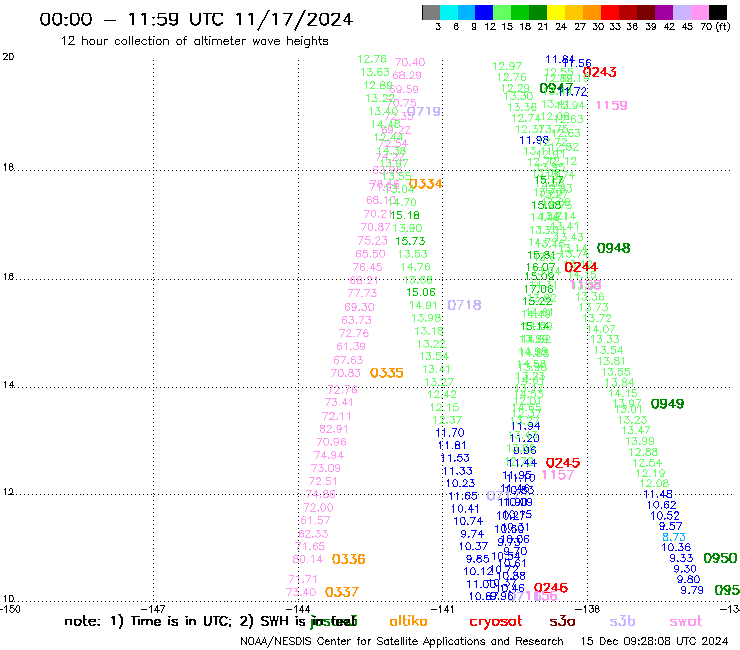Click the green wave height value 12.97

[x=507, y=66]
